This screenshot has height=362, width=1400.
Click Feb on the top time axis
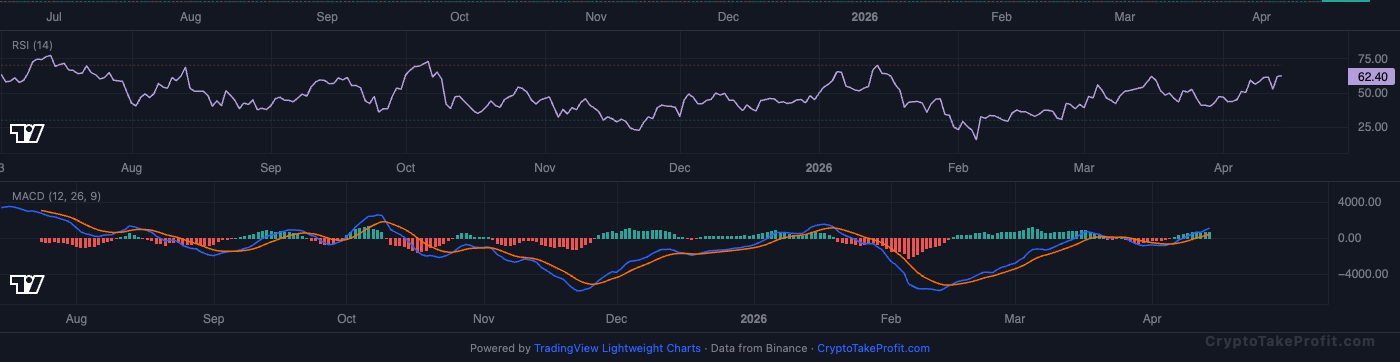click(1001, 17)
